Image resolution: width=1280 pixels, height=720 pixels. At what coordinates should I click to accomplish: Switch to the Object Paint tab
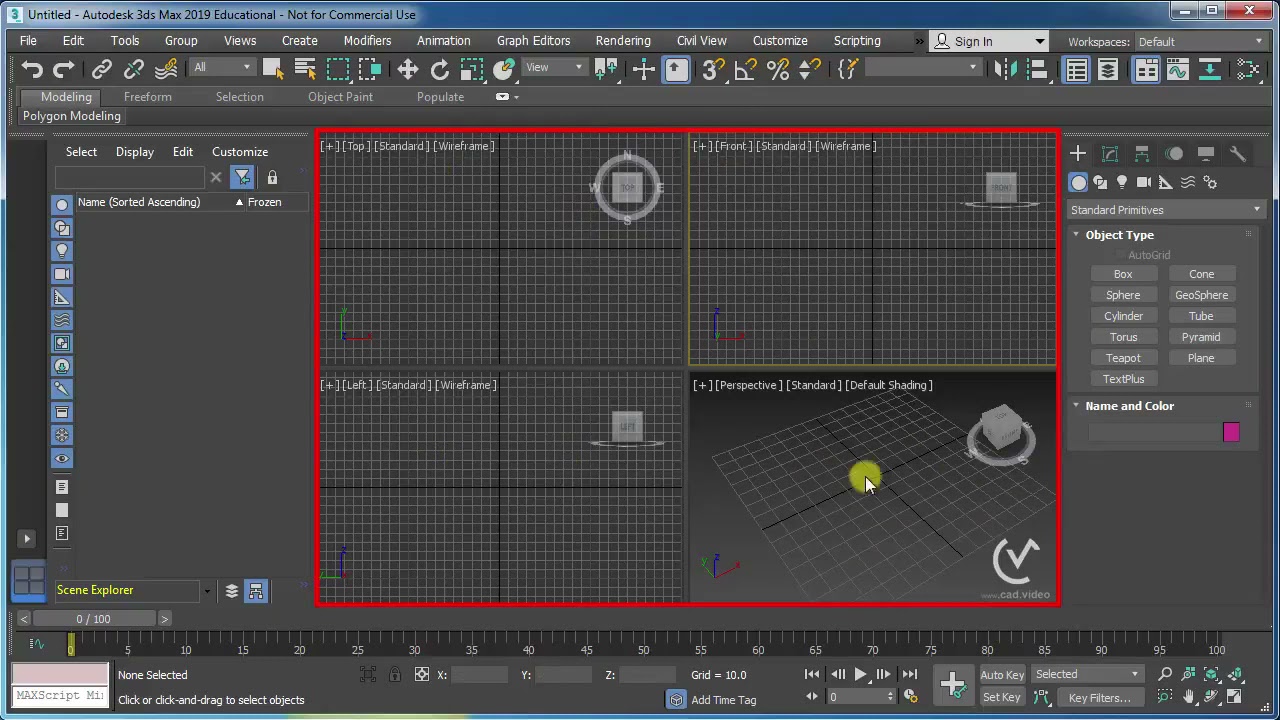[340, 97]
